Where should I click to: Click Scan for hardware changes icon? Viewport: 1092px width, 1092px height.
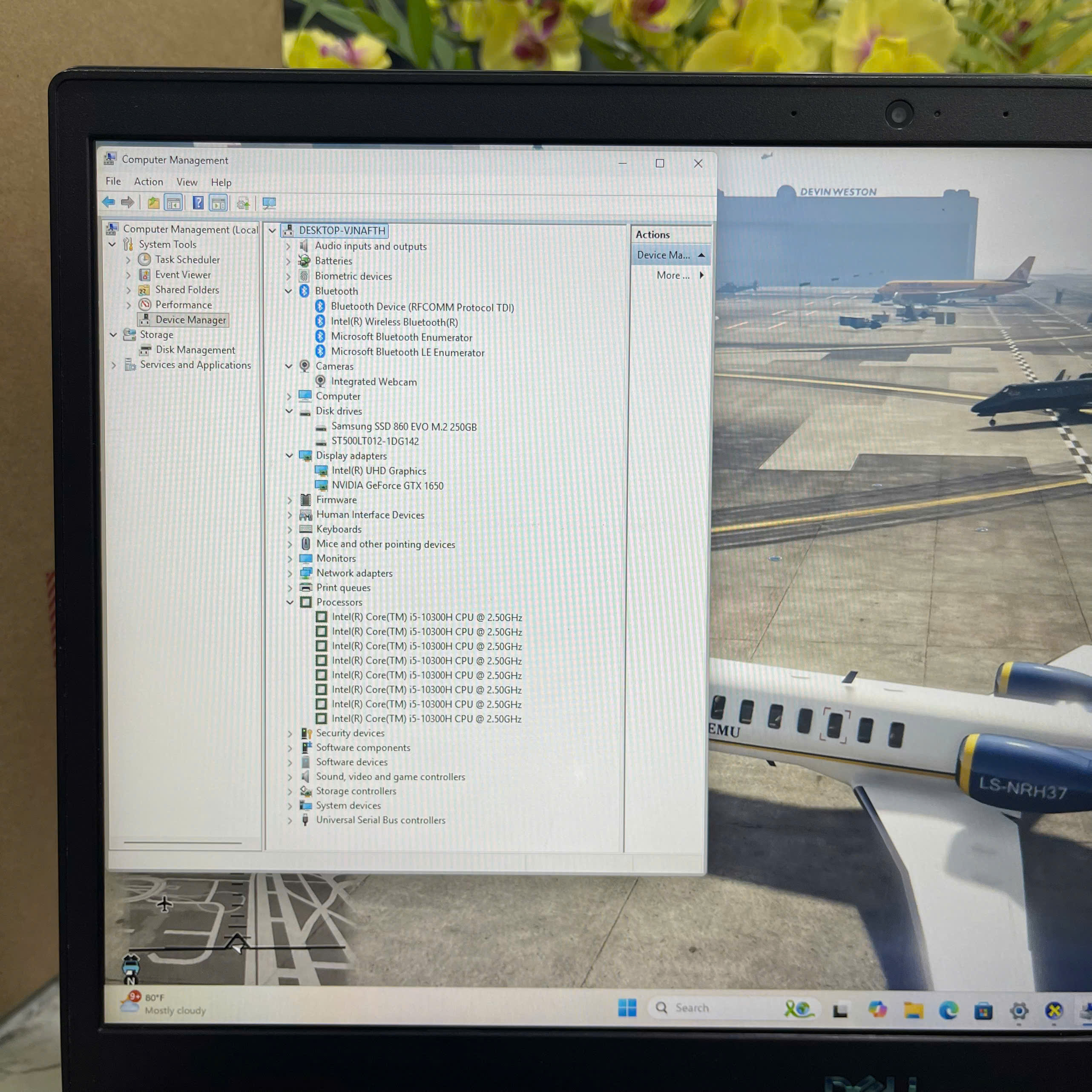point(269,203)
